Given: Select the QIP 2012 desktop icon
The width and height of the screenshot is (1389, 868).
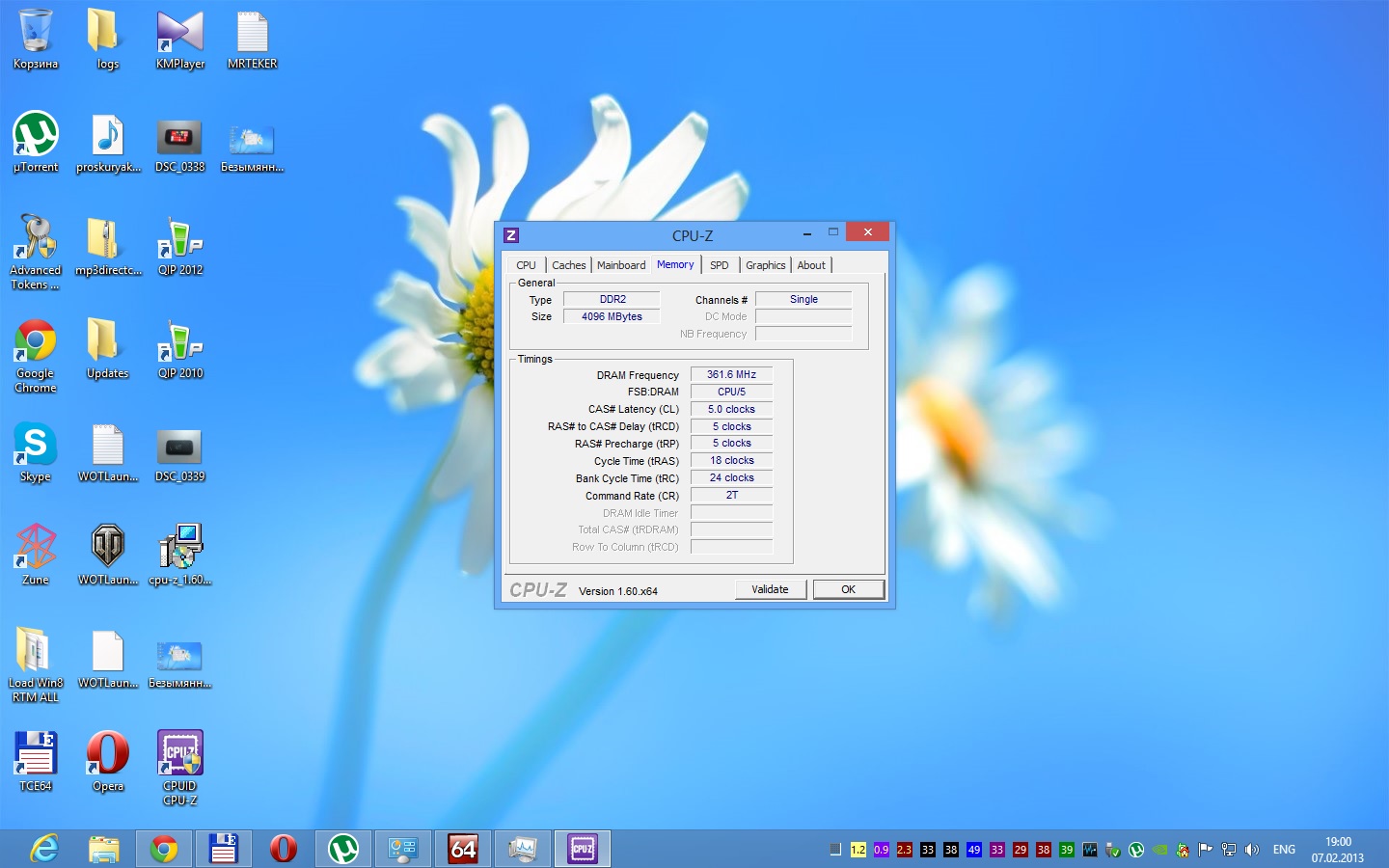Looking at the screenshot, I should [180, 239].
